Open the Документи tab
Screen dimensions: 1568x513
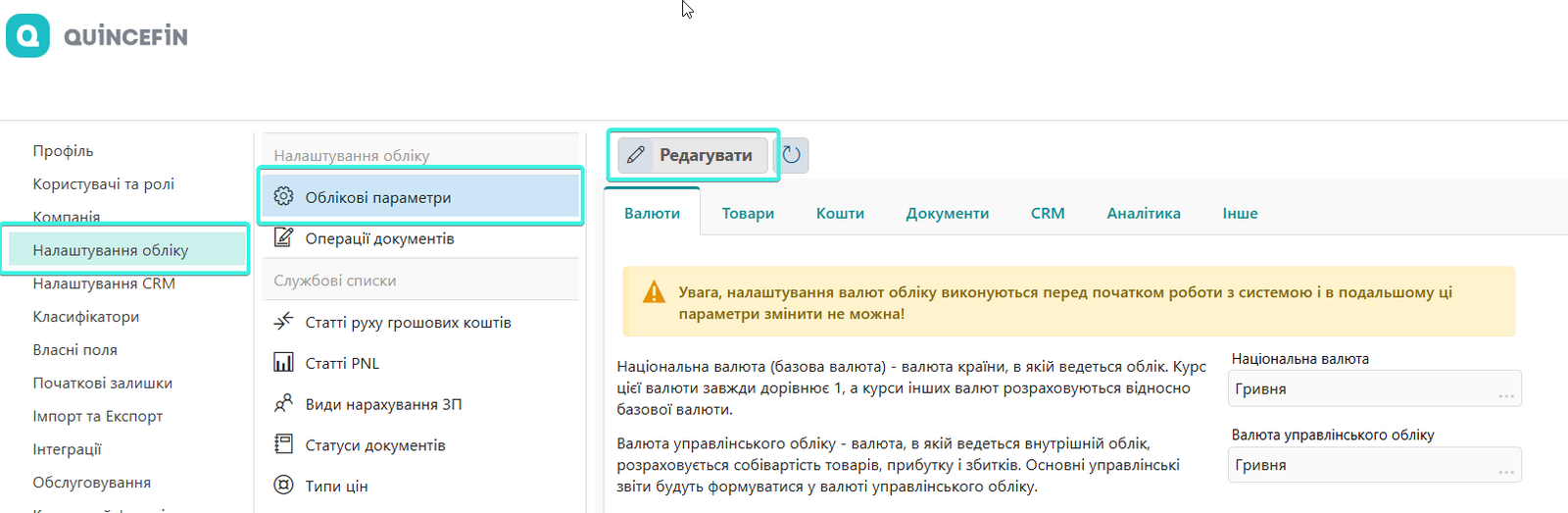(947, 213)
